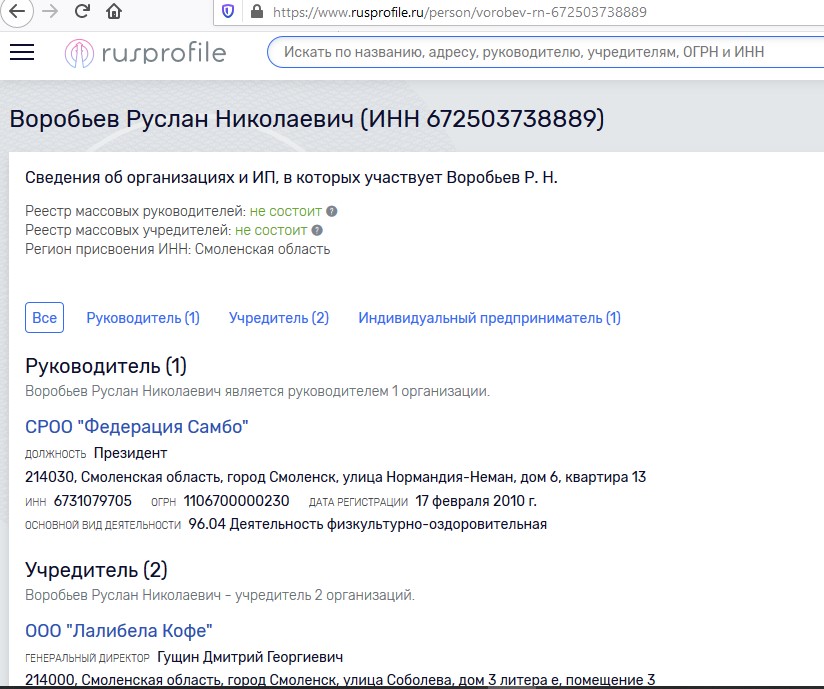
Task: Open the browser home page
Action: [114, 11]
